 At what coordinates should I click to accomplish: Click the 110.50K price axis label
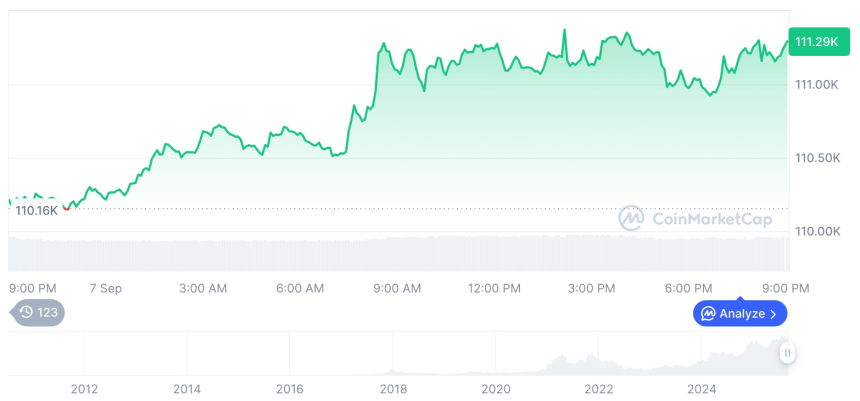(817, 158)
